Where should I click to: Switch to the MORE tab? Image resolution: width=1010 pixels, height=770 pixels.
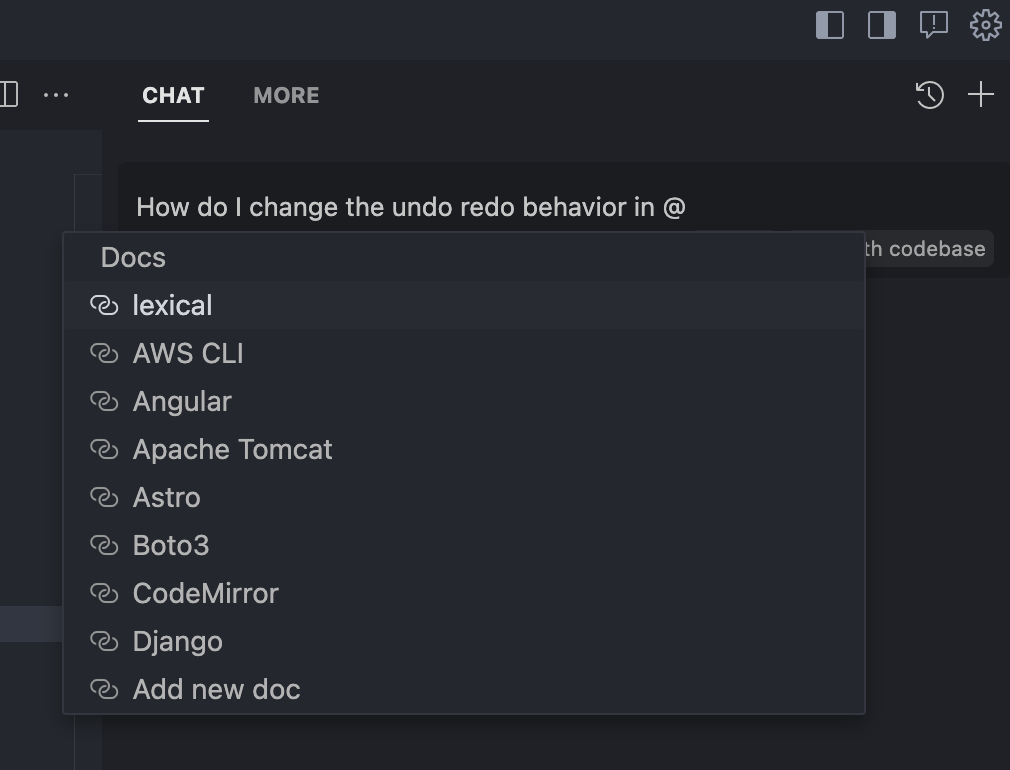[286, 95]
